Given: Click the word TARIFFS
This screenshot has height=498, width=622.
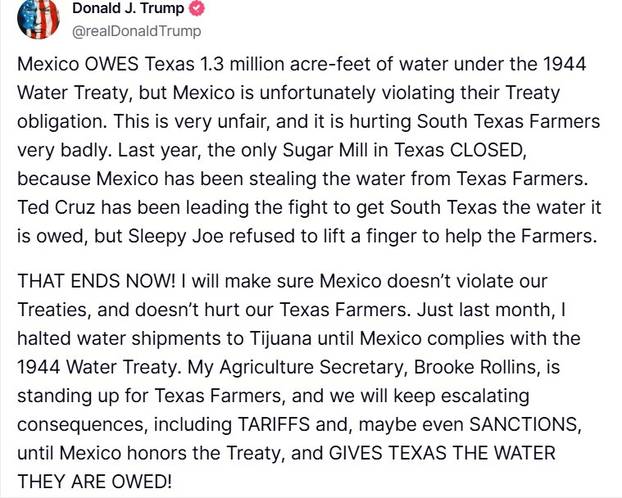Looking at the screenshot, I should pos(273,424).
